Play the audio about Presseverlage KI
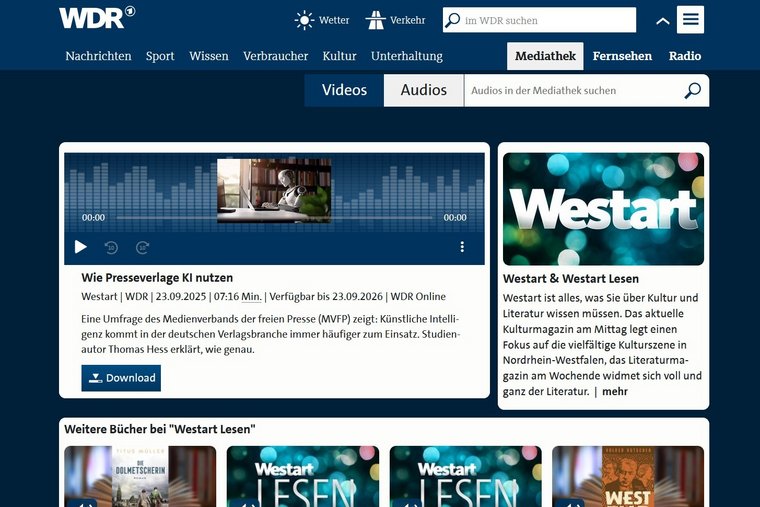This screenshot has width=760, height=507. (x=81, y=247)
